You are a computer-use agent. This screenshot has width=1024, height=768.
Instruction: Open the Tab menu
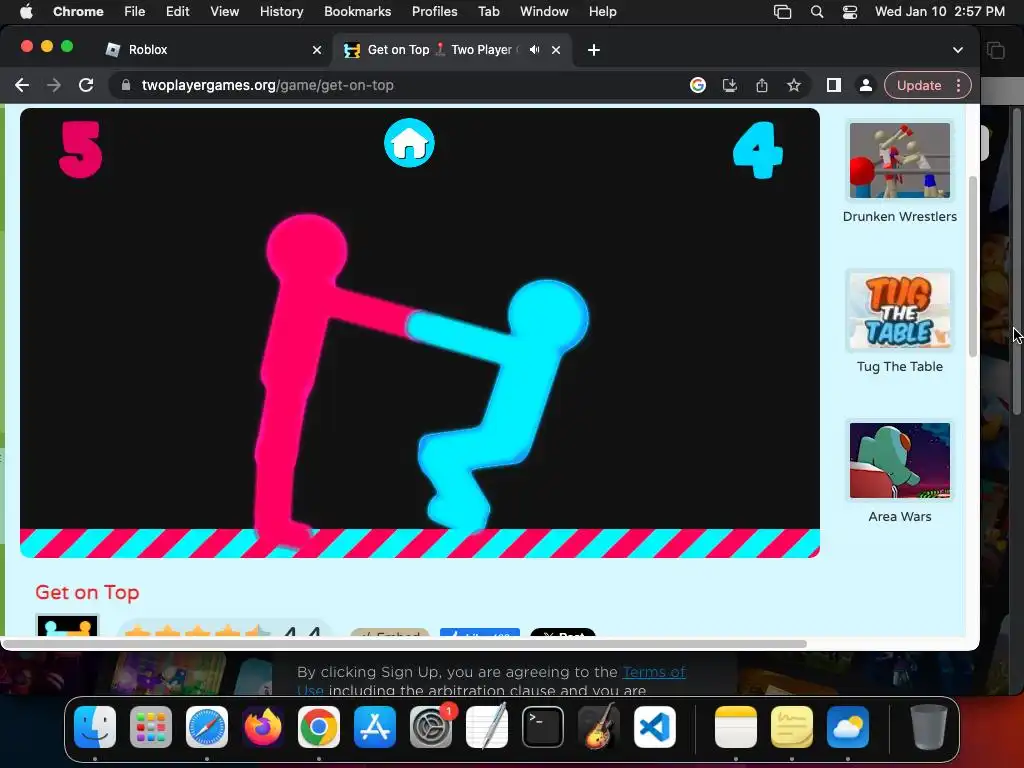pos(488,12)
